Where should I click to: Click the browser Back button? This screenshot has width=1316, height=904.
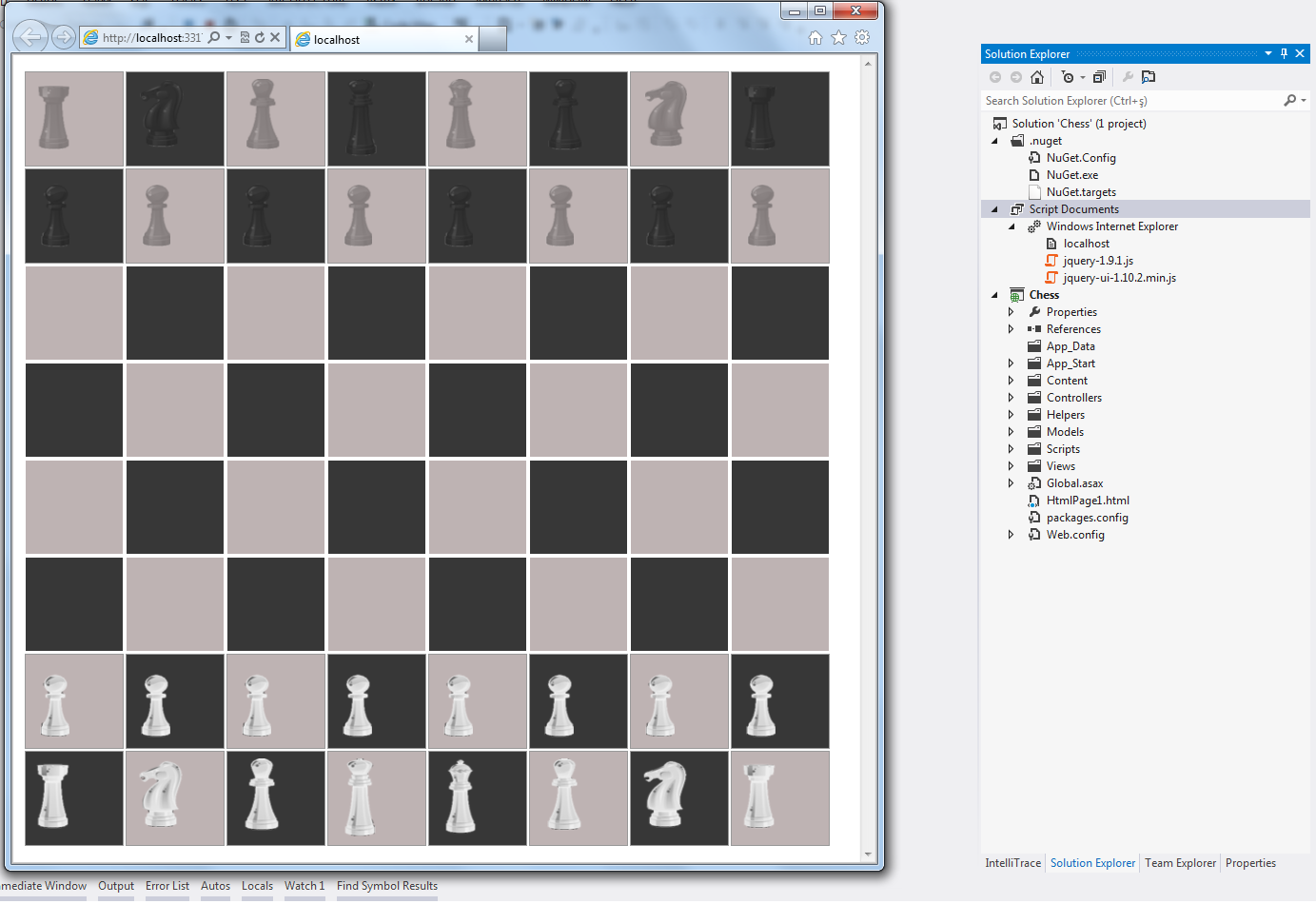pyautogui.click(x=29, y=36)
